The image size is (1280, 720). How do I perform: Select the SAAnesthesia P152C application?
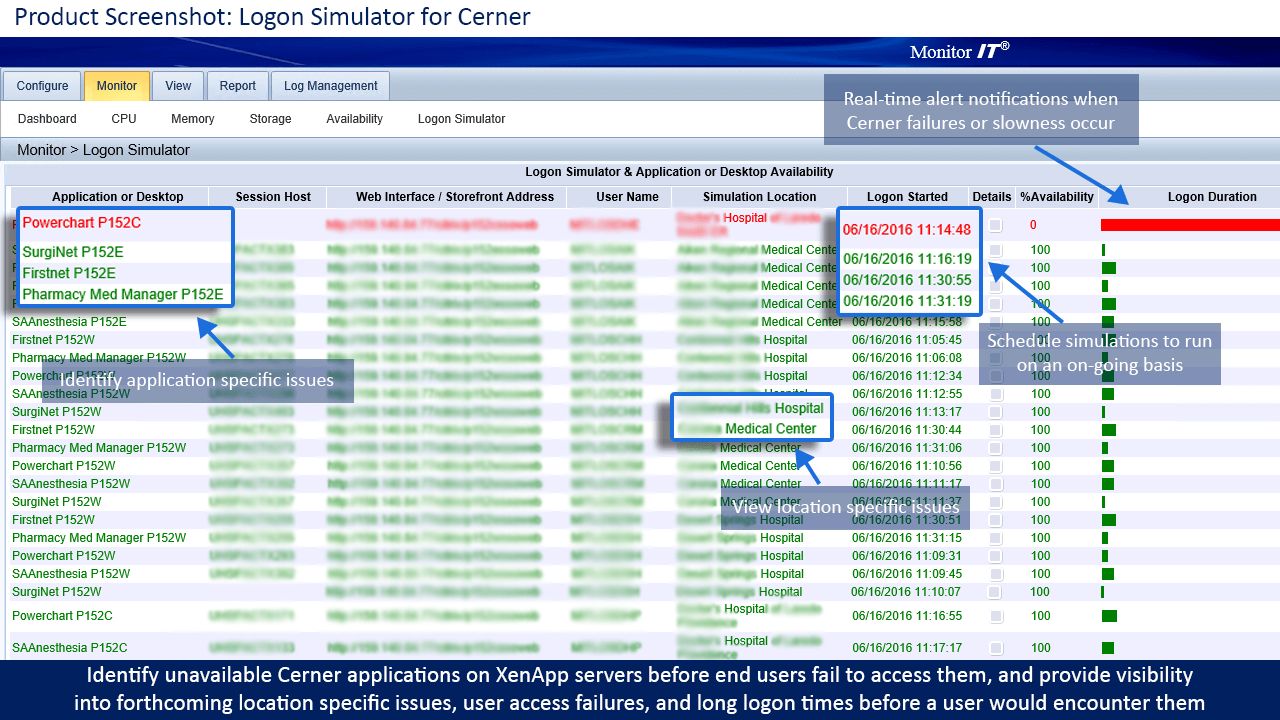click(x=69, y=648)
